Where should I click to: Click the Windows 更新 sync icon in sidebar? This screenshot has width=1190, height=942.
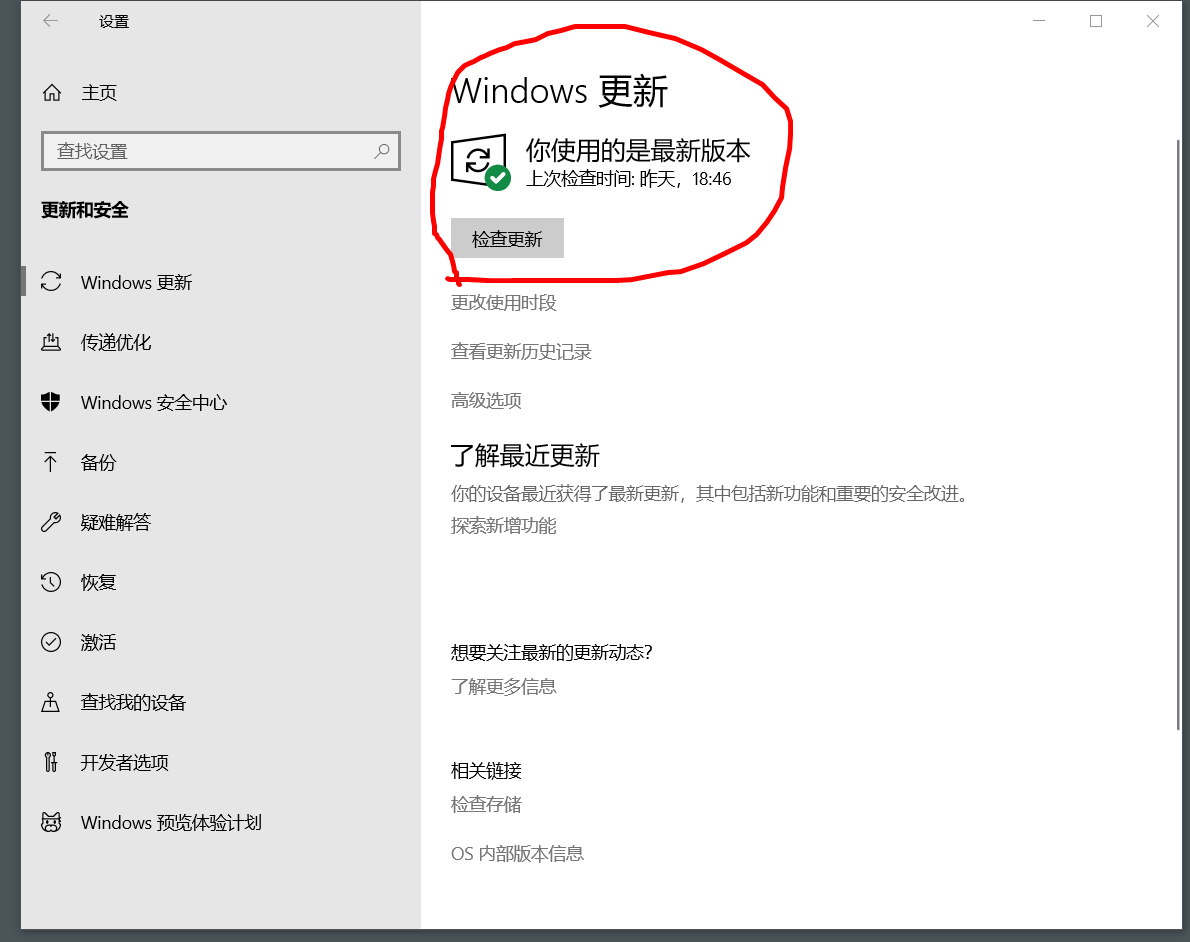[51, 282]
